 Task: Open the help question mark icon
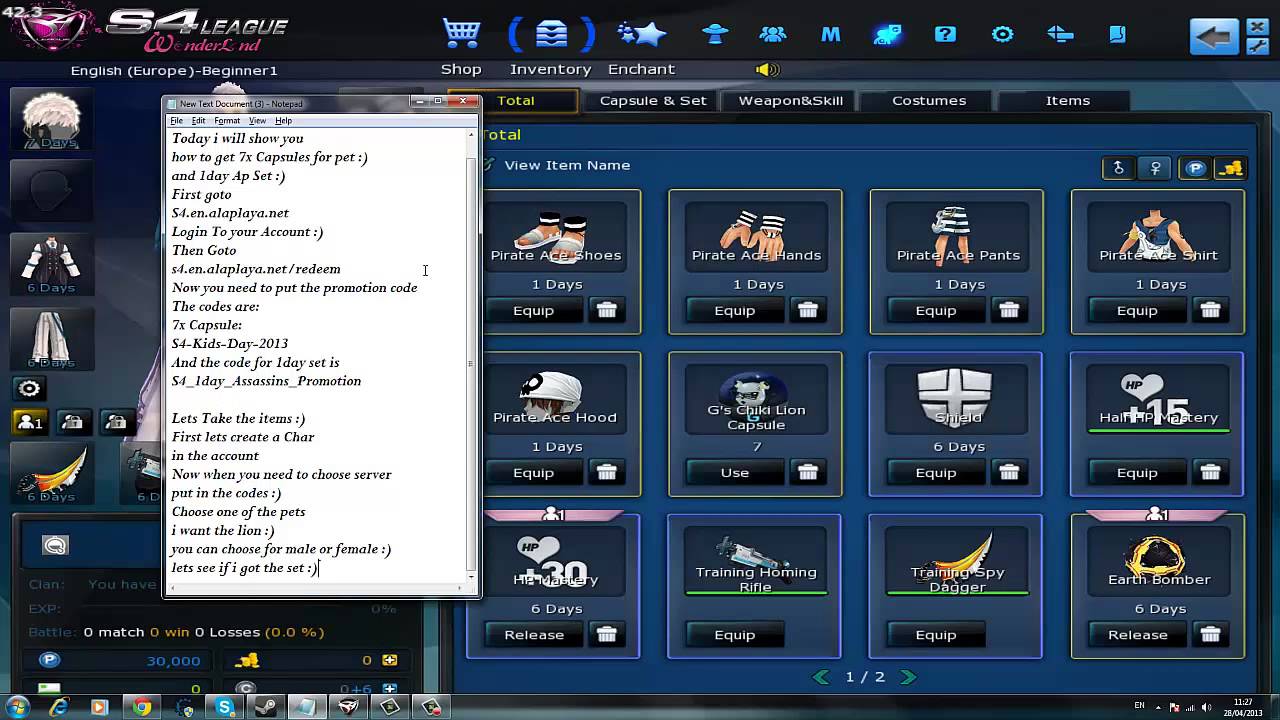945,34
